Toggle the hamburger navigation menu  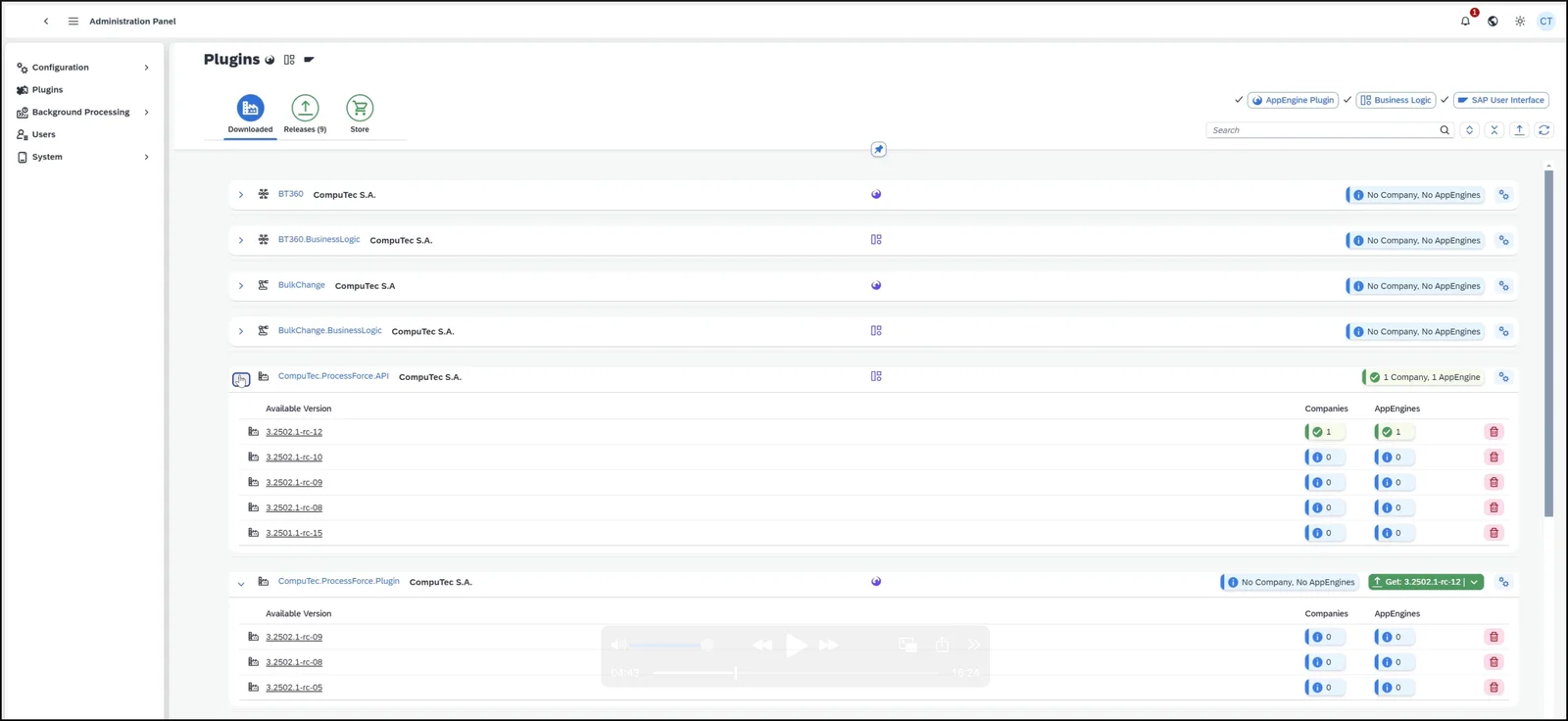click(73, 21)
